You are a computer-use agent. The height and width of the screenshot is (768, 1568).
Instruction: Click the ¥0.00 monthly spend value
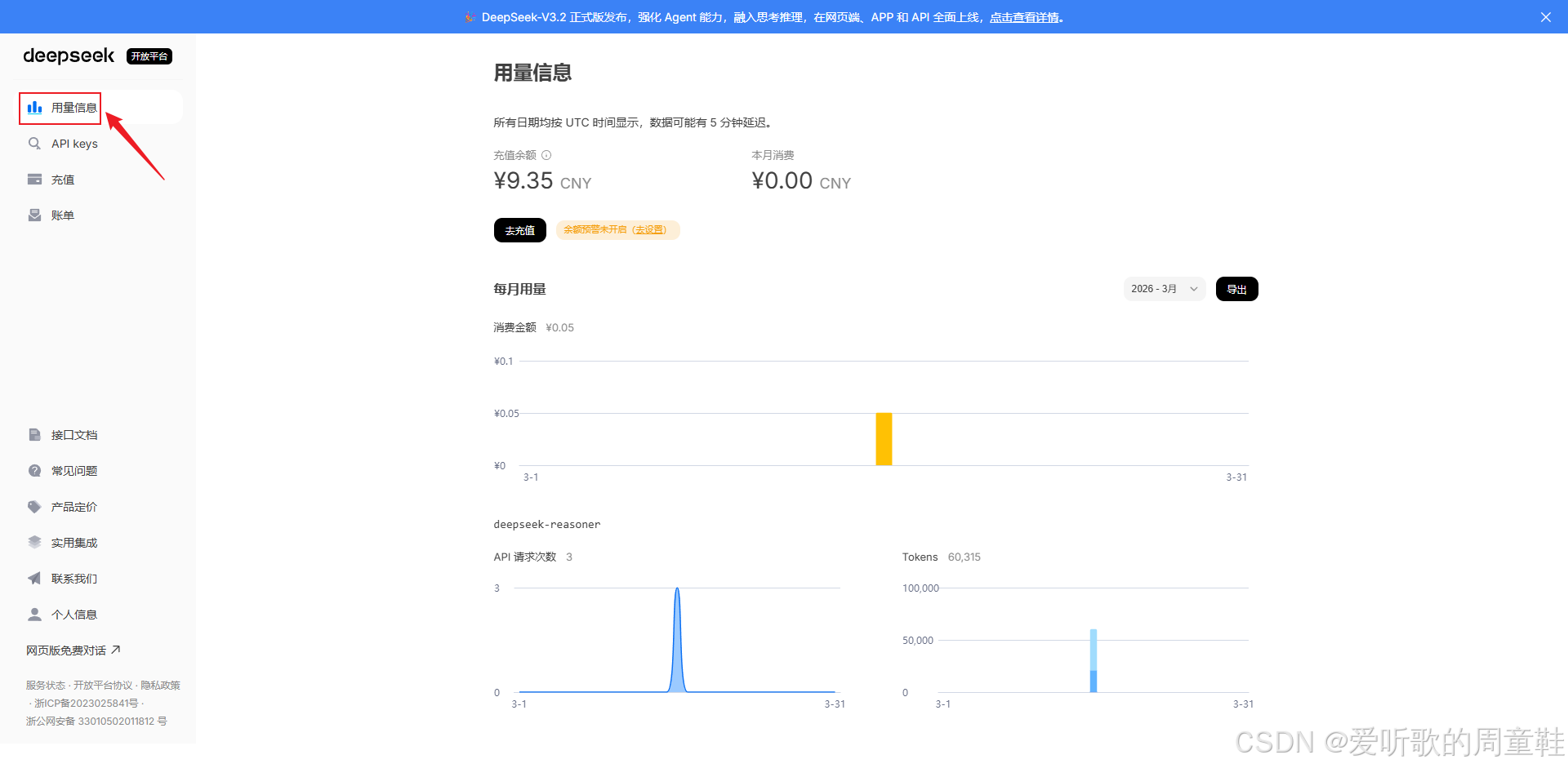tap(782, 180)
